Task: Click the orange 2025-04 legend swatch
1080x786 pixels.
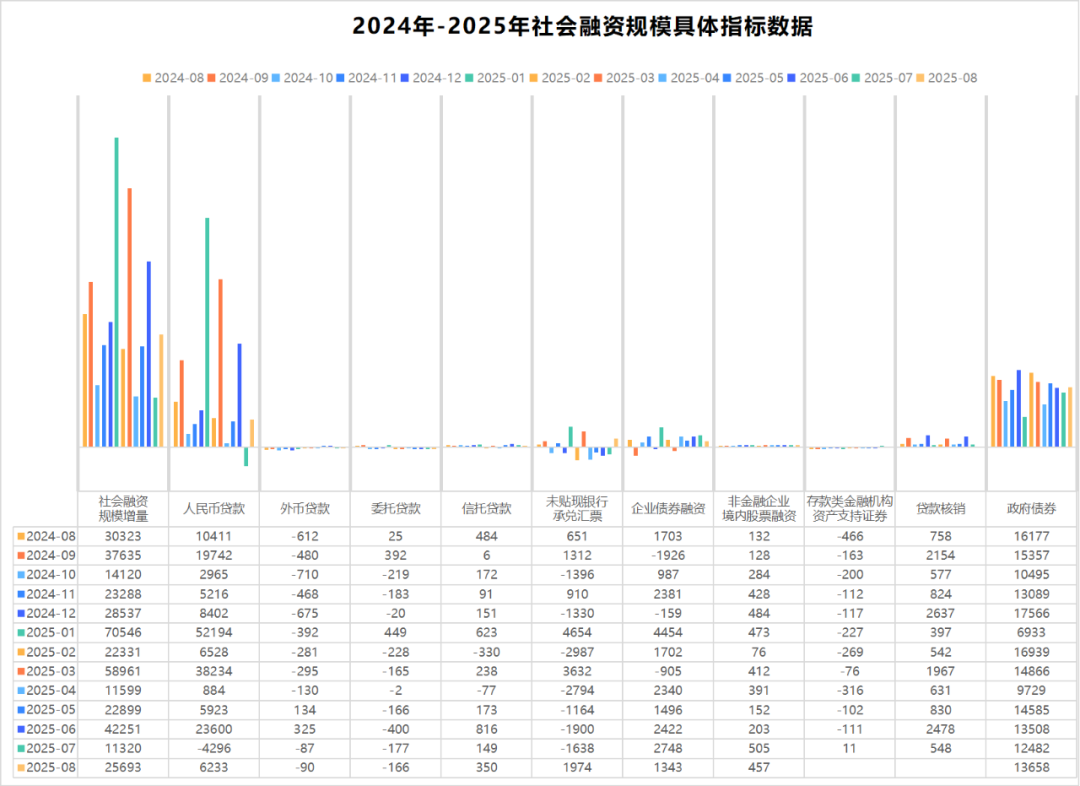Action: pos(661,76)
